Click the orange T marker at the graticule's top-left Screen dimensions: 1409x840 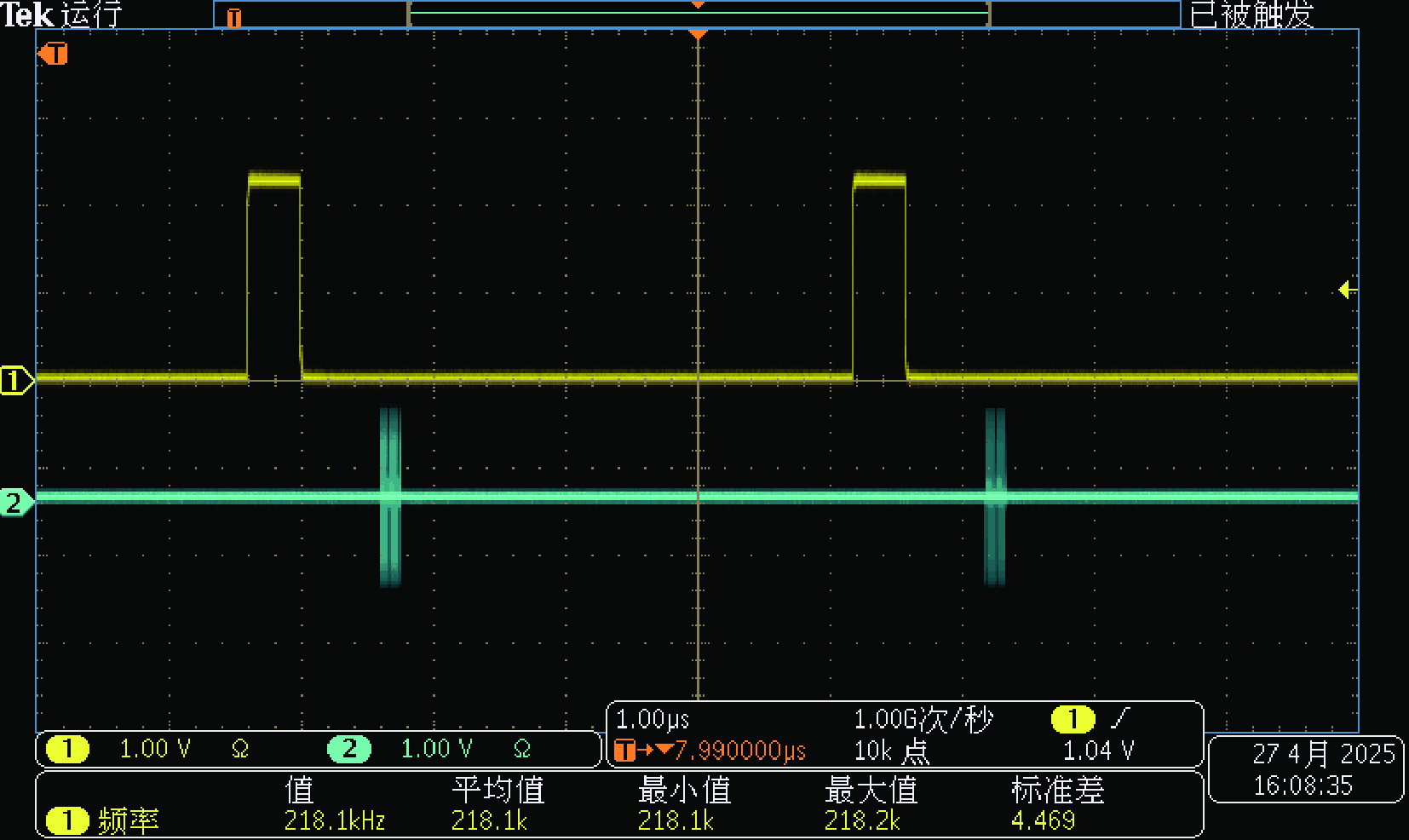click(x=53, y=55)
